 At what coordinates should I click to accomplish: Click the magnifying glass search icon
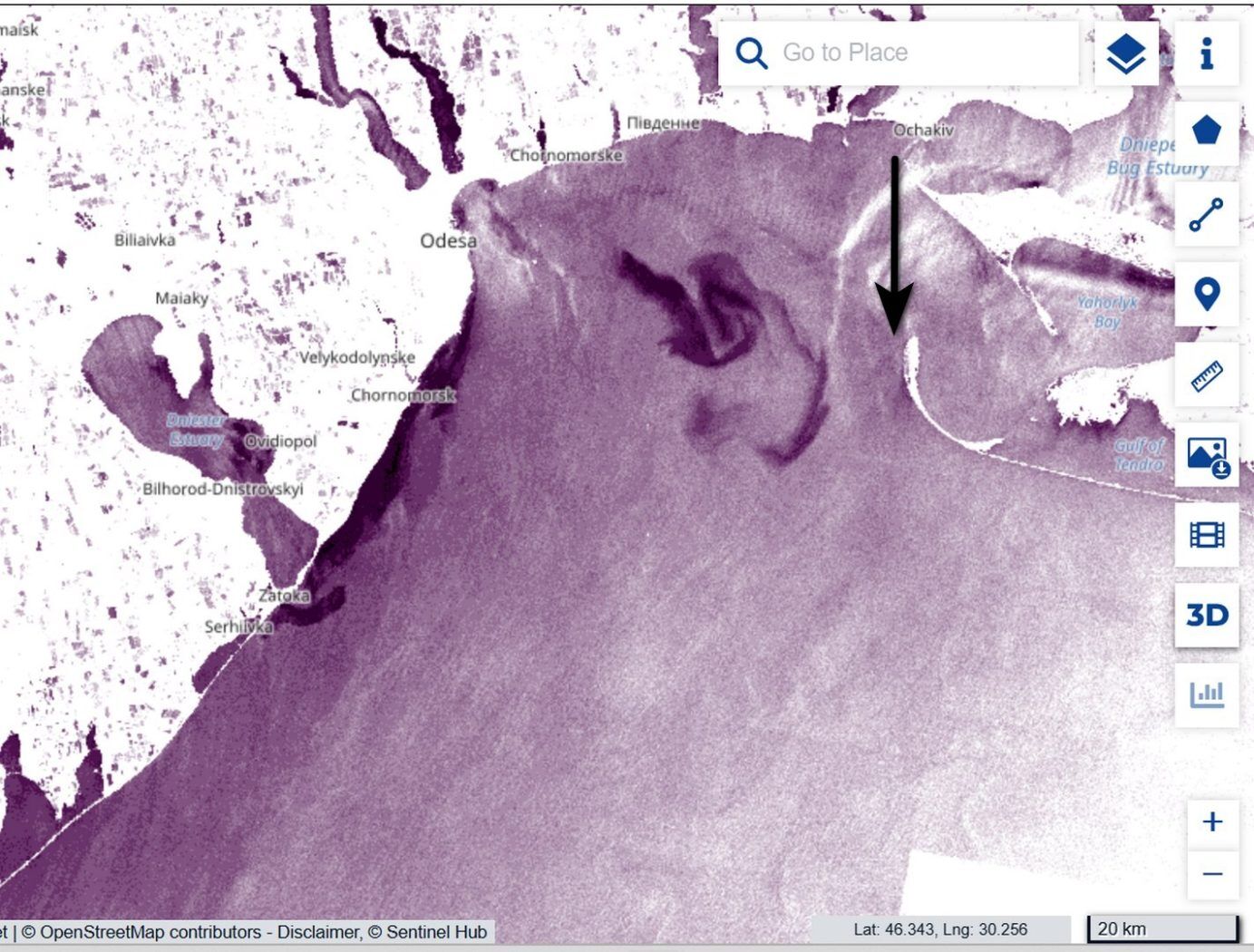point(752,53)
